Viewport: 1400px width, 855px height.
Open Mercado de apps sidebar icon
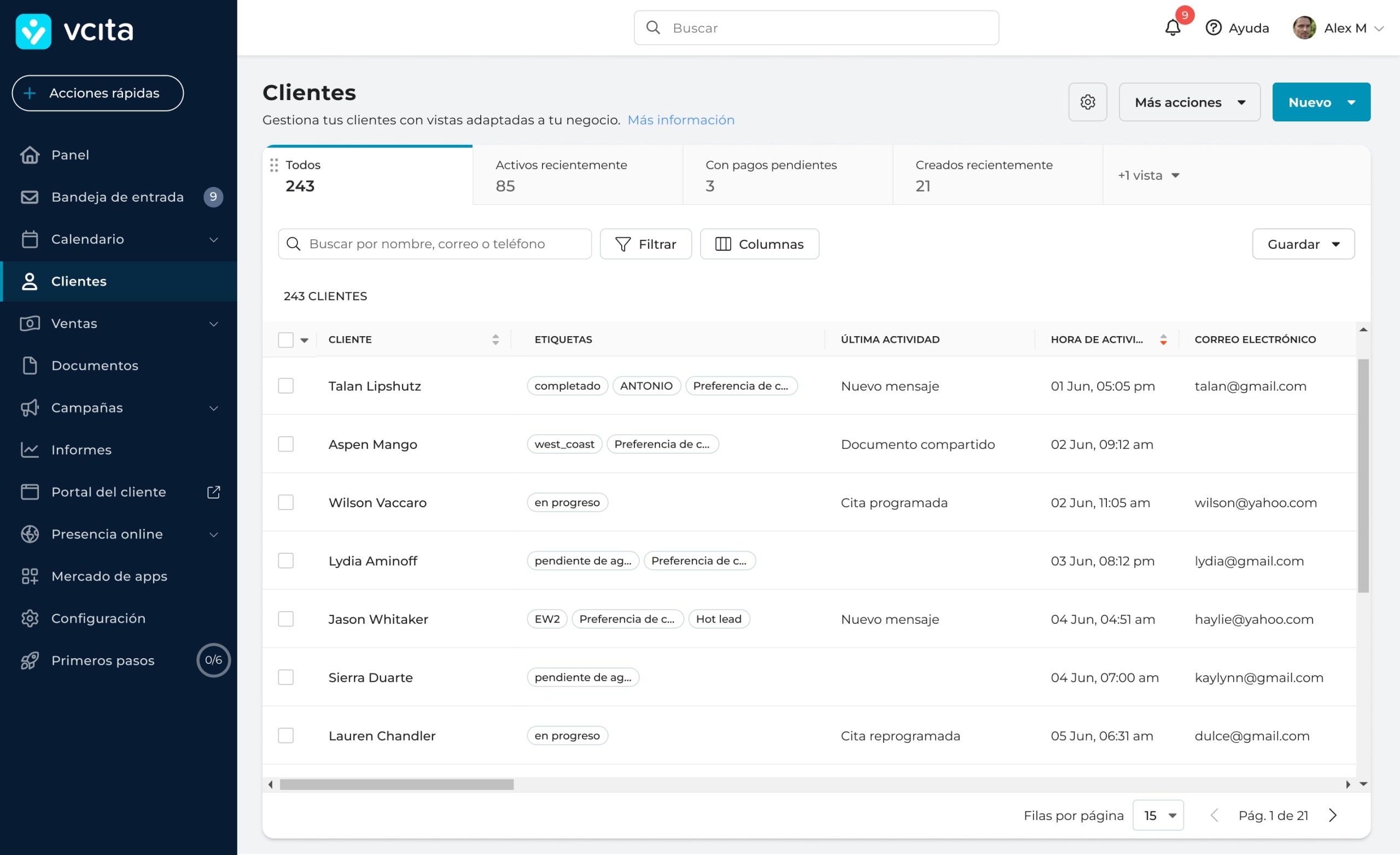(x=30, y=576)
